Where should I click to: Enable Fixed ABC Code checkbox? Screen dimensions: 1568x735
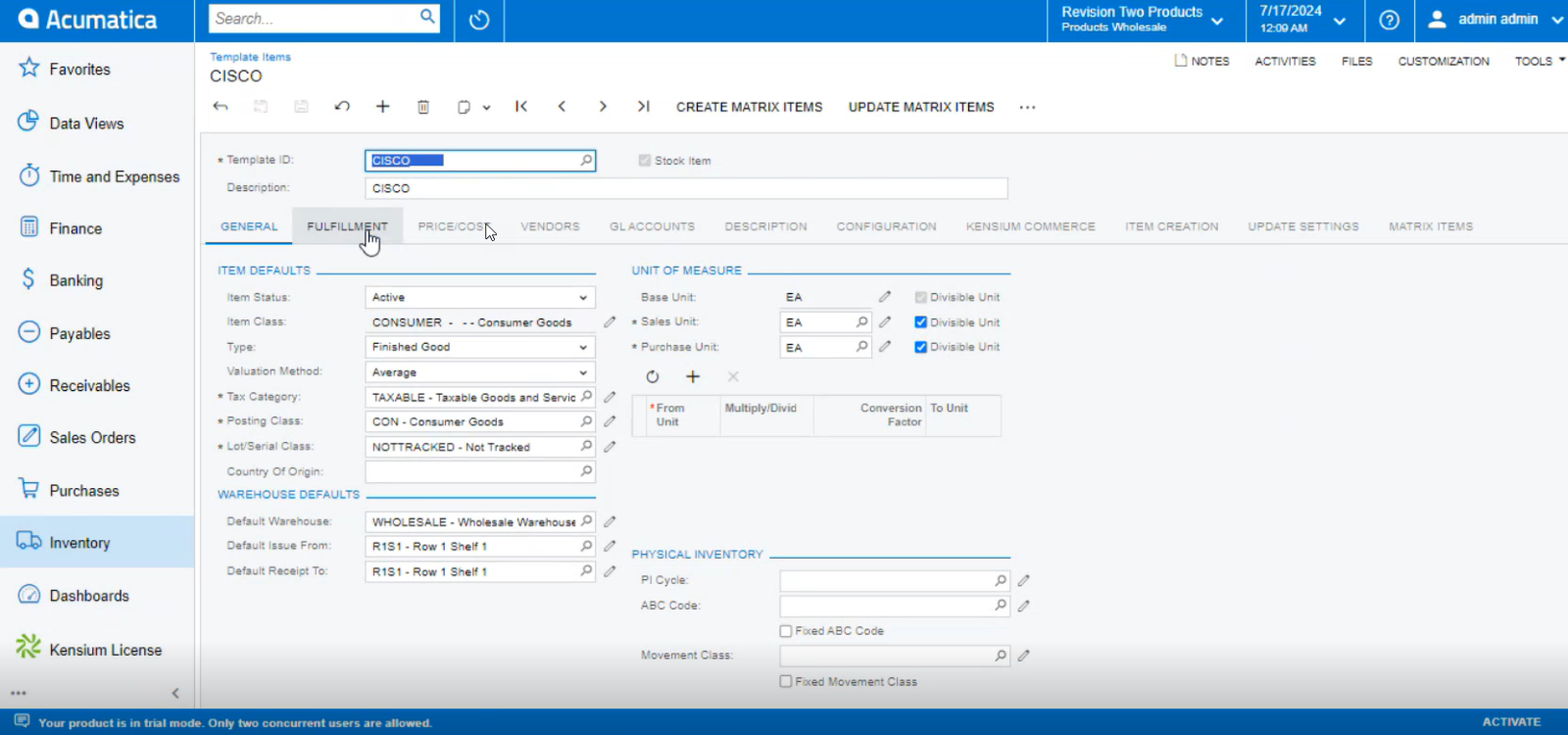tap(786, 631)
